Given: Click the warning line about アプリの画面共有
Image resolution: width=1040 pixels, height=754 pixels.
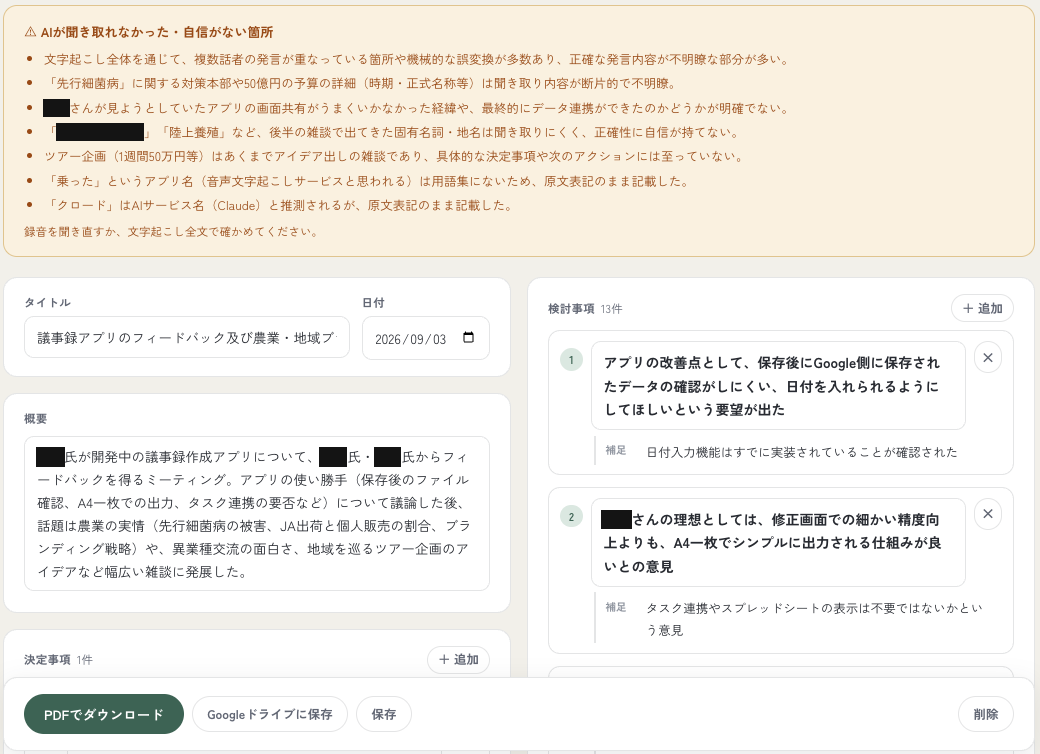Looking at the screenshot, I should [417, 108].
